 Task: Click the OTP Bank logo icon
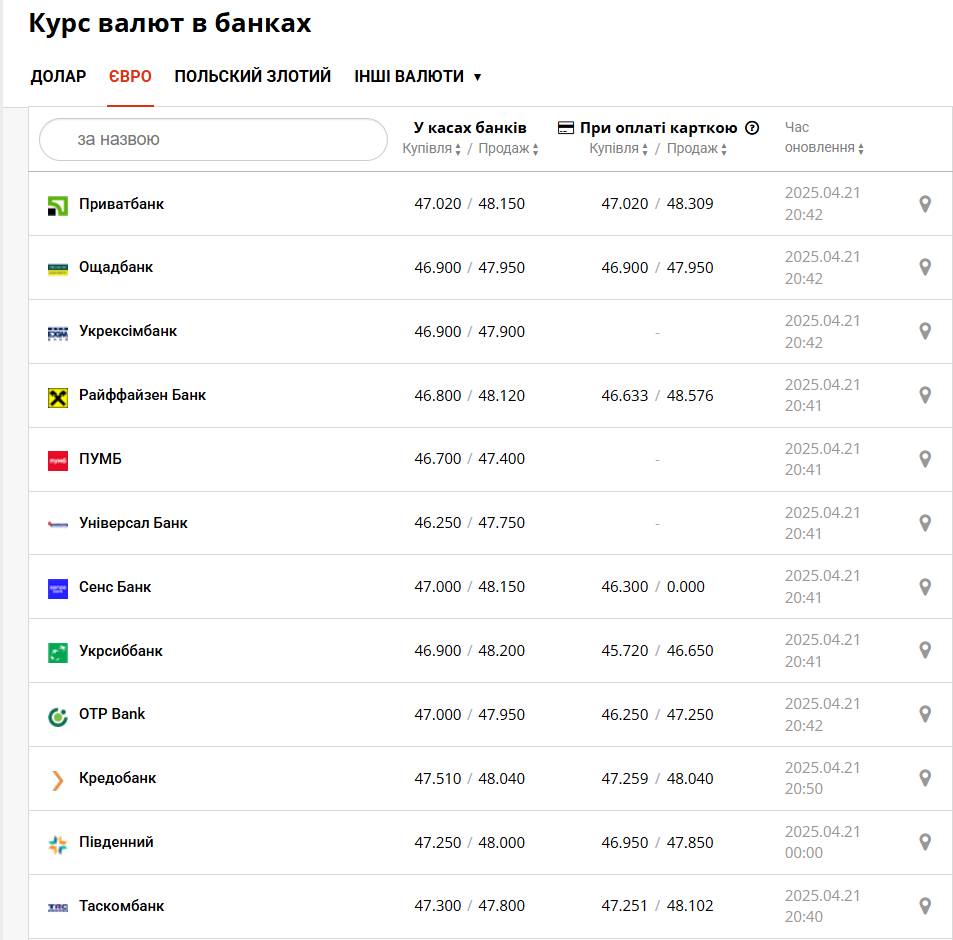click(58, 716)
